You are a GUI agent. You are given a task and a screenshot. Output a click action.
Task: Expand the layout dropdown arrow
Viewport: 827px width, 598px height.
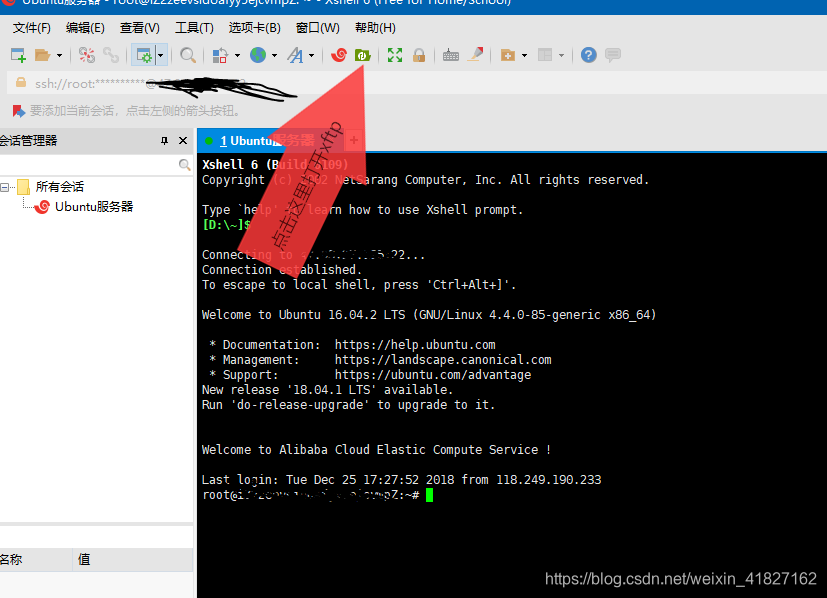[561, 55]
